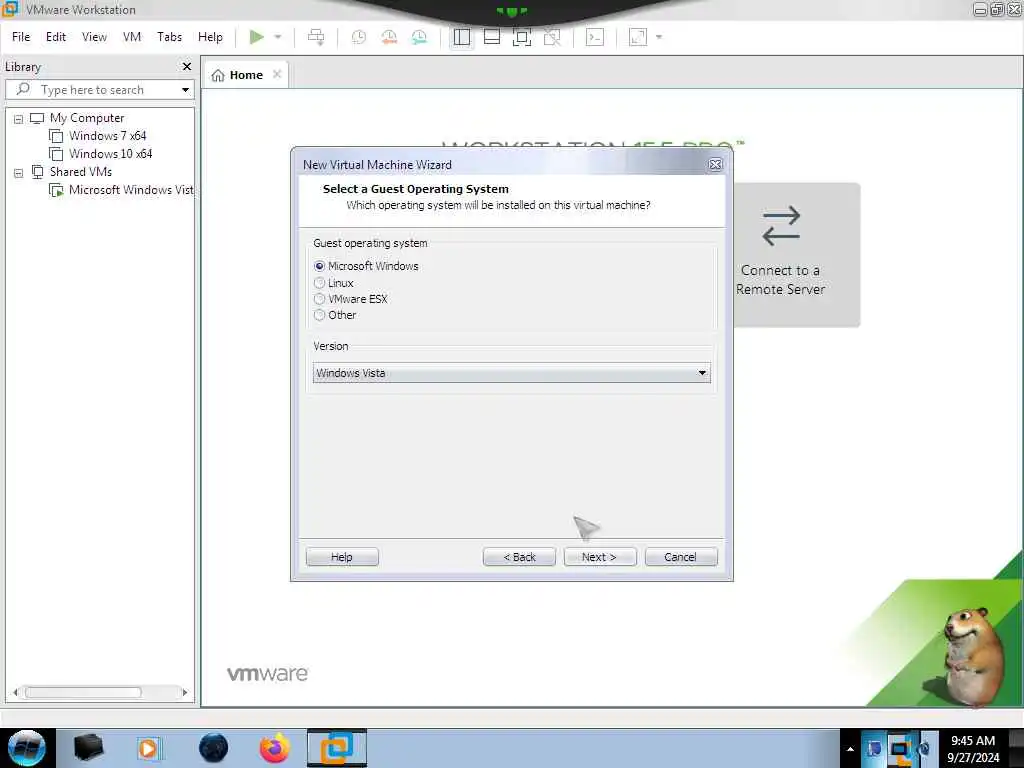Toggle the thumbnail bar view icon

pos(492,37)
